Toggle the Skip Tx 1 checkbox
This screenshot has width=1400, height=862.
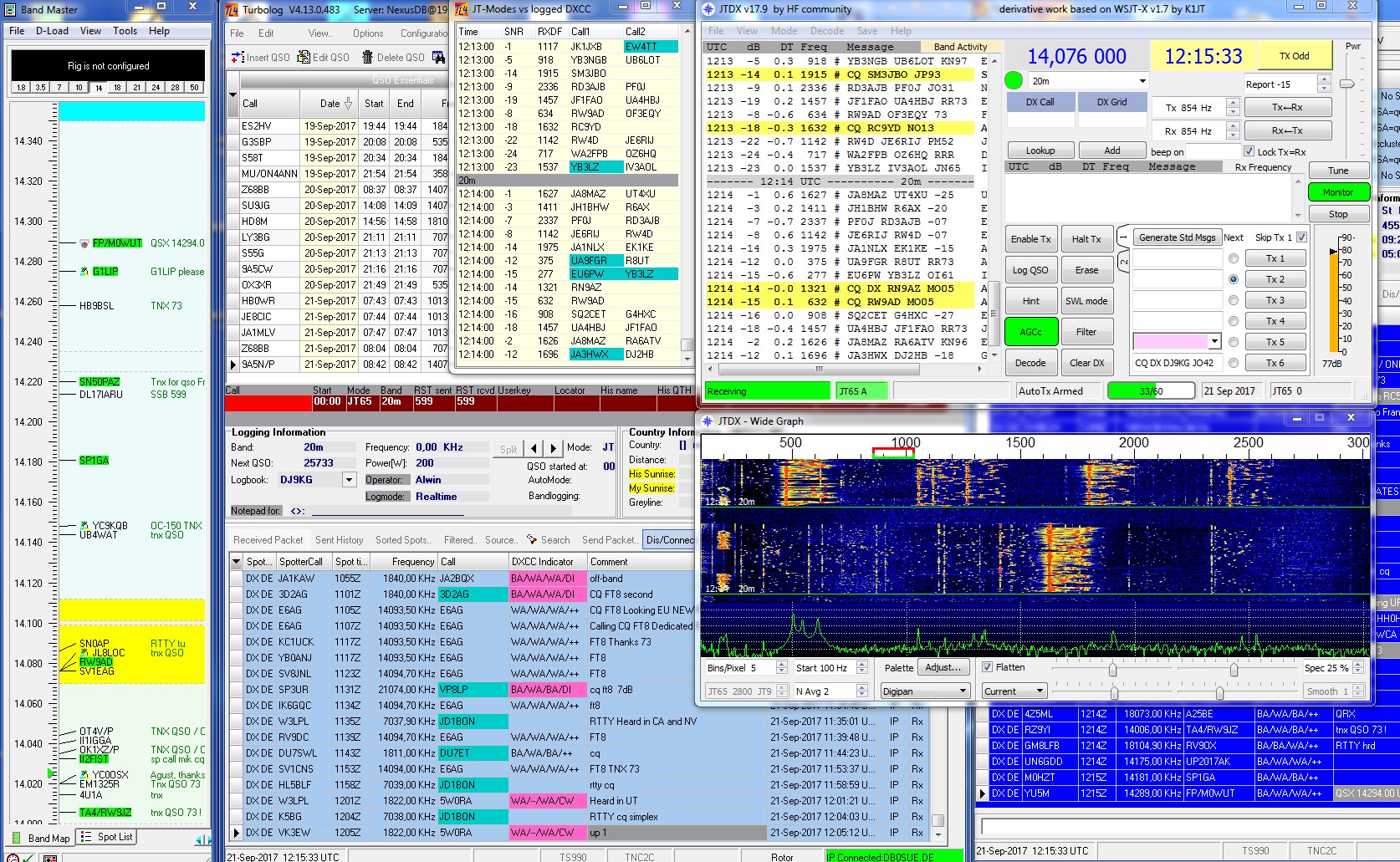(1301, 237)
